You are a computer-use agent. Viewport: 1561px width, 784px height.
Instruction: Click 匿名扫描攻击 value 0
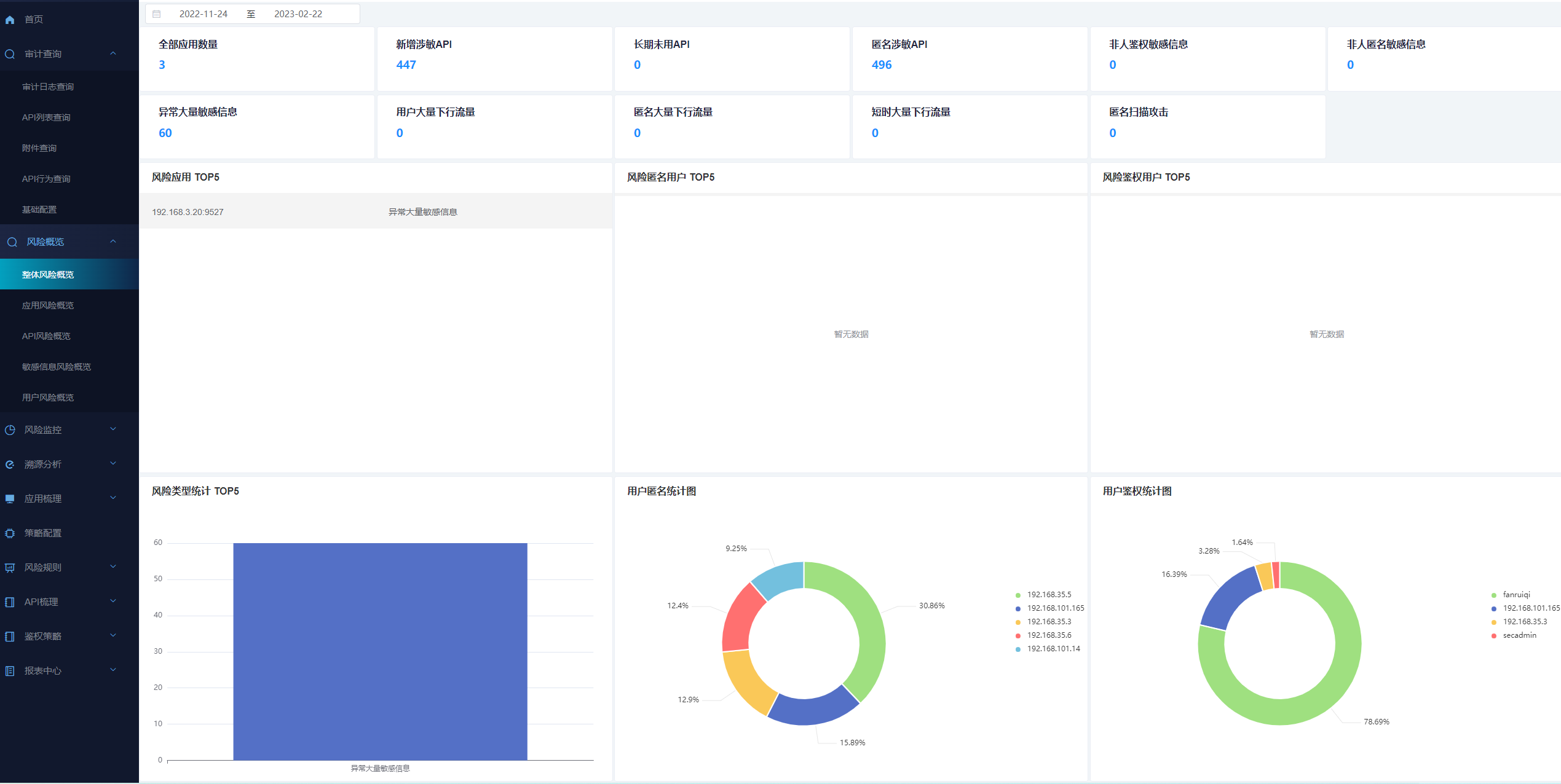coord(1113,133)
